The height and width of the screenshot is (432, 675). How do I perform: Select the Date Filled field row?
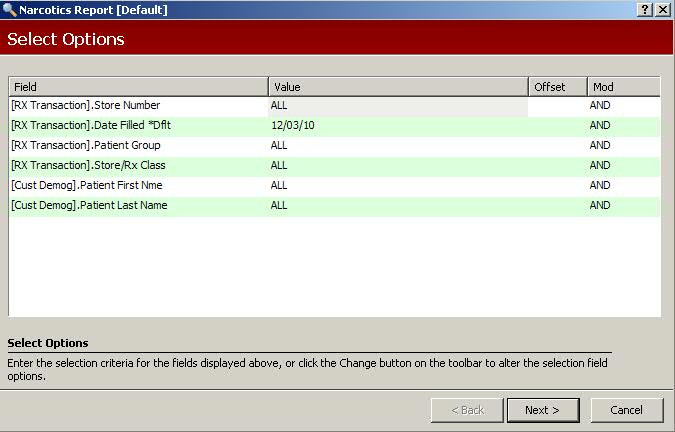click(x=138, y=125)
